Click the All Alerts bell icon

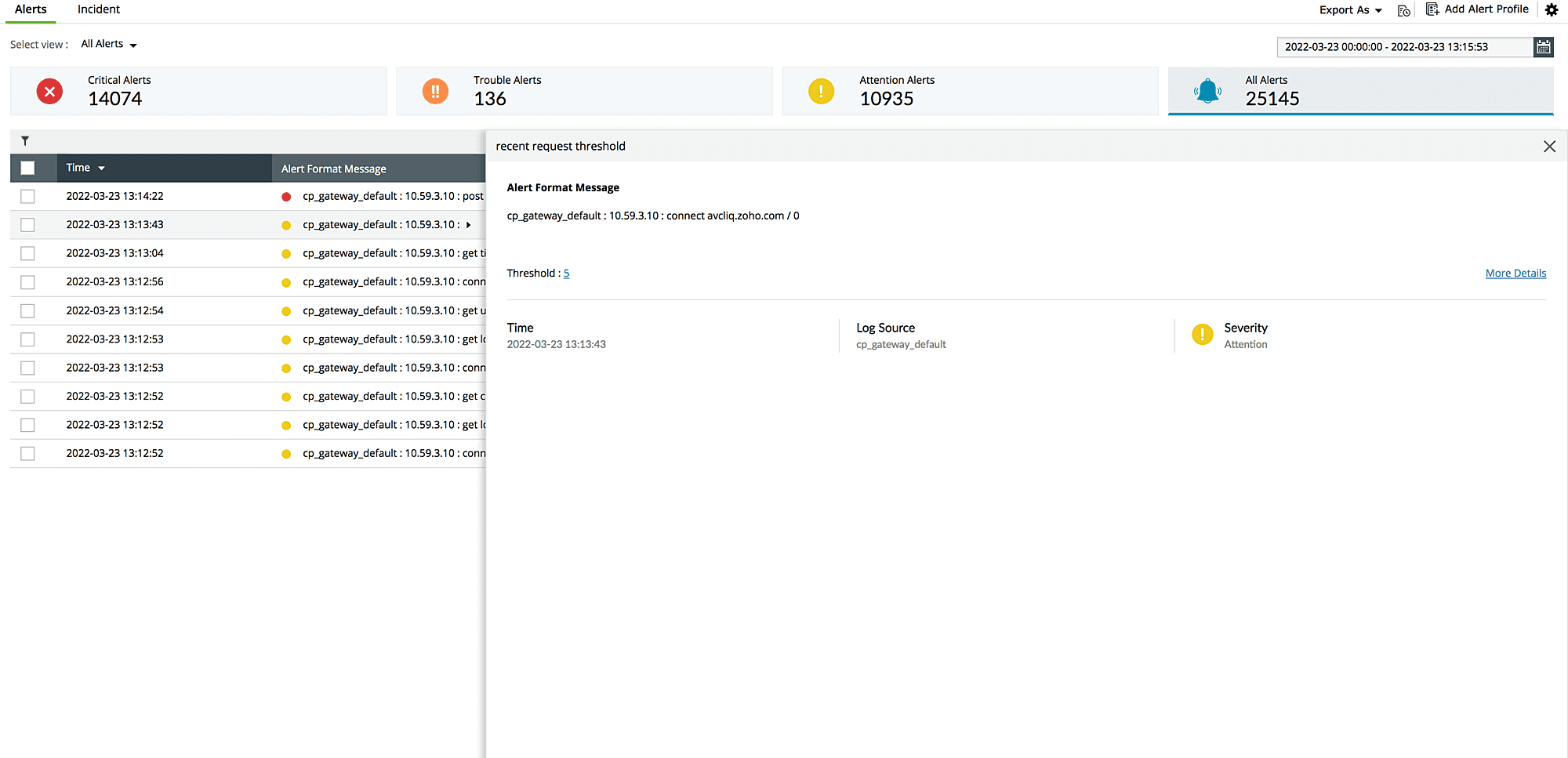coord(1207,91)
